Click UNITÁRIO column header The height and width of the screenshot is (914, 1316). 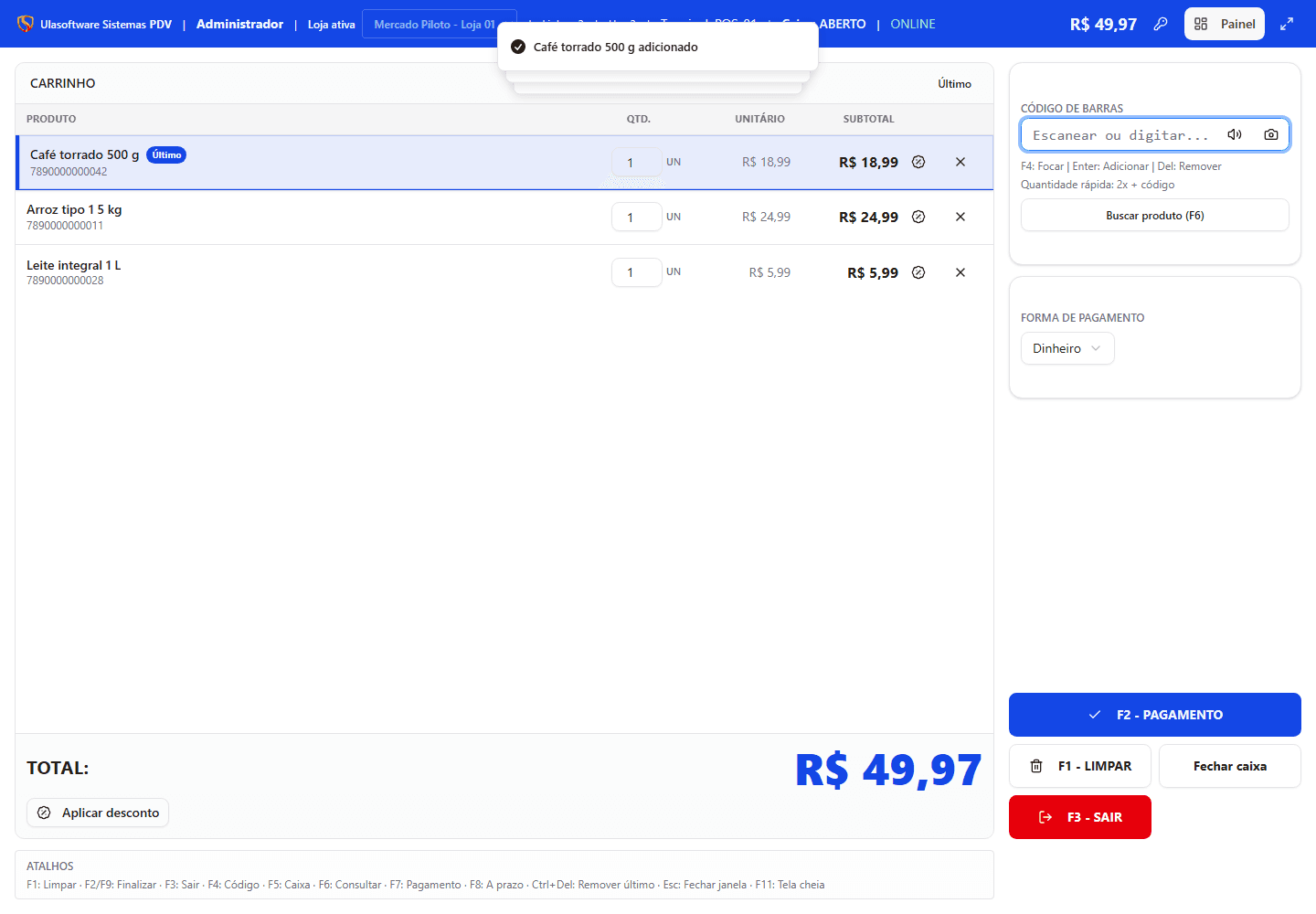click(x=759, y=119)
